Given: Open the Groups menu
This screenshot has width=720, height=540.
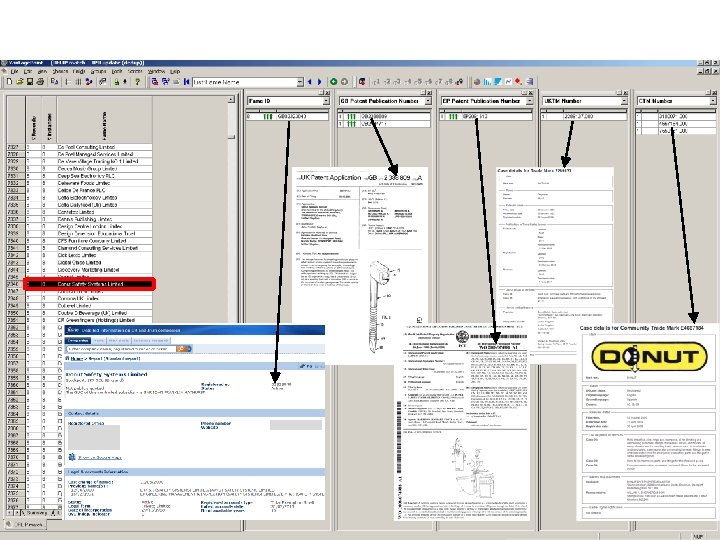Looking at the screenshot, I should pos(98,72).
